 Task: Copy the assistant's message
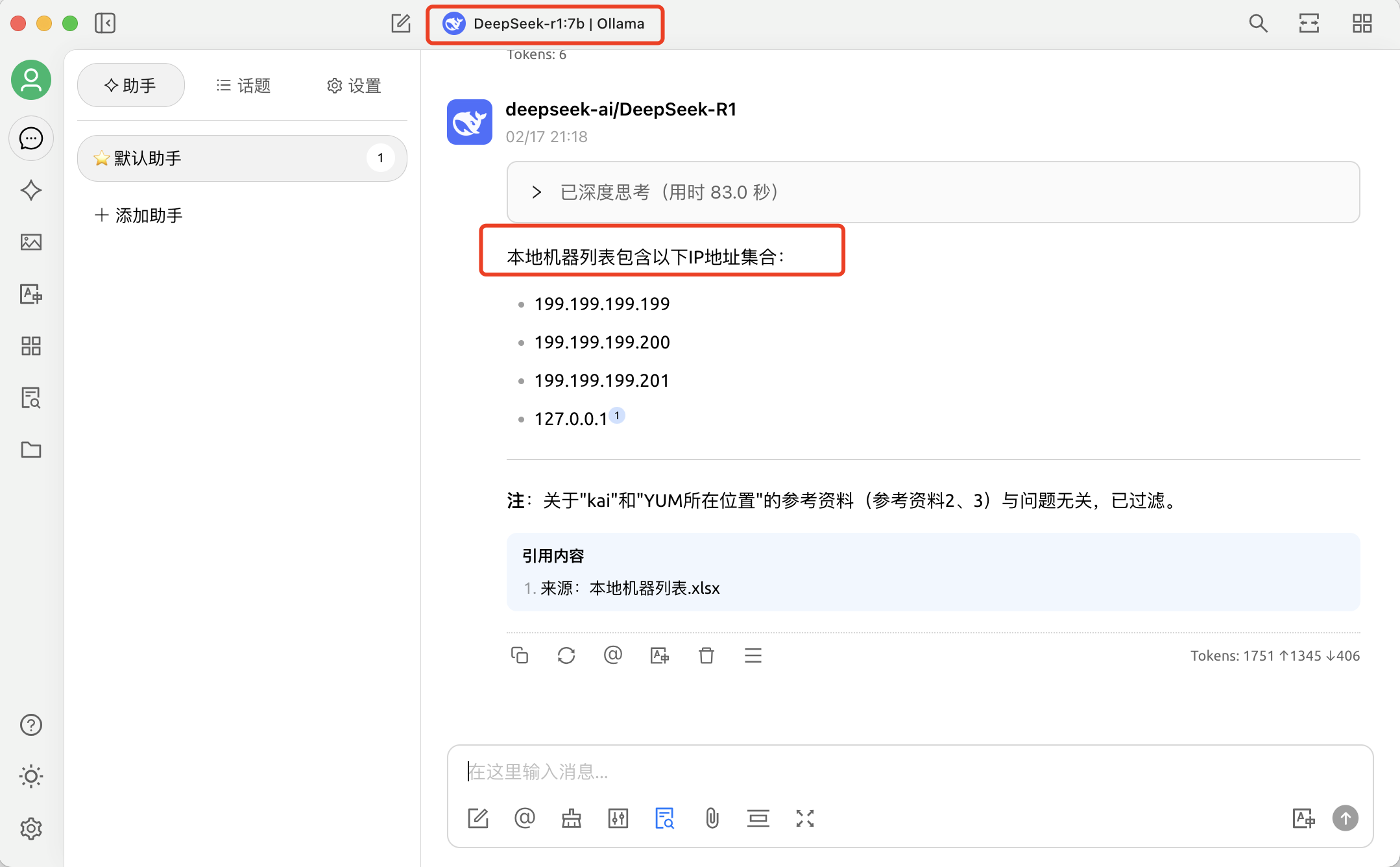click(519, 655)
